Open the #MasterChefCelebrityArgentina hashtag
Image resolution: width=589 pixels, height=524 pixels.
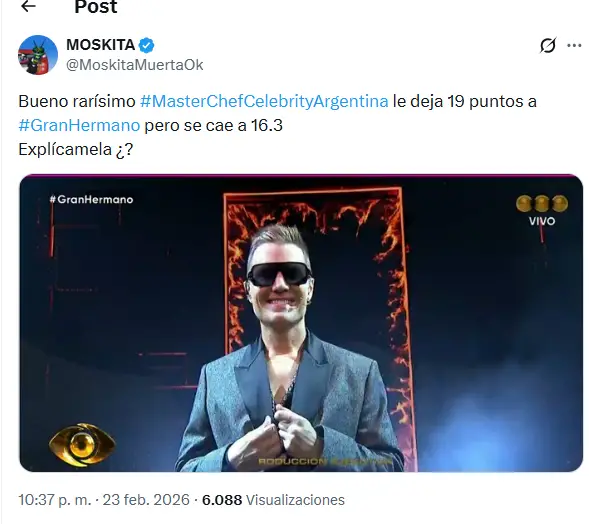pos(264,101)
